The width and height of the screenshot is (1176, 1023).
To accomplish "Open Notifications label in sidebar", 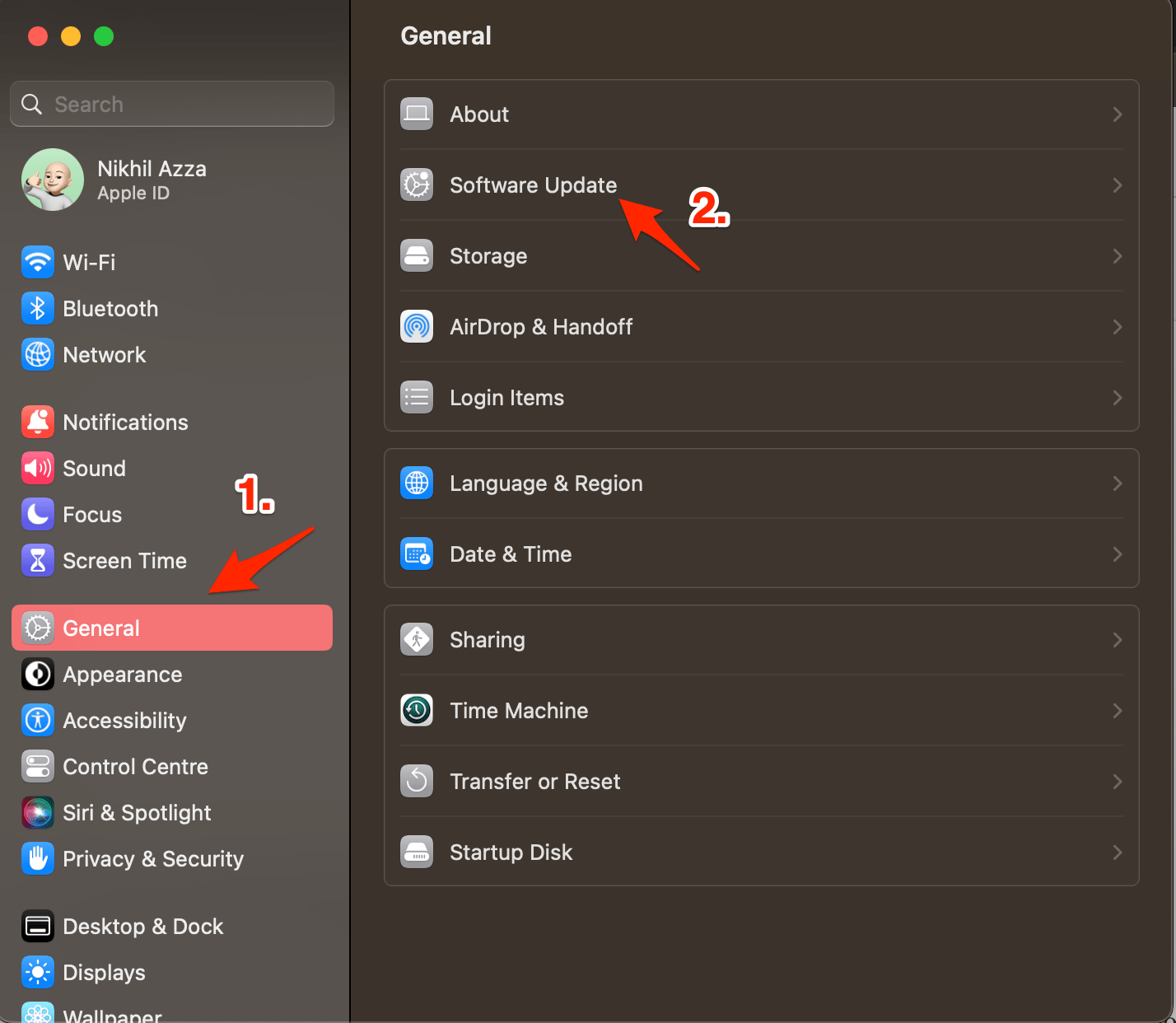I will coord(125,423).
